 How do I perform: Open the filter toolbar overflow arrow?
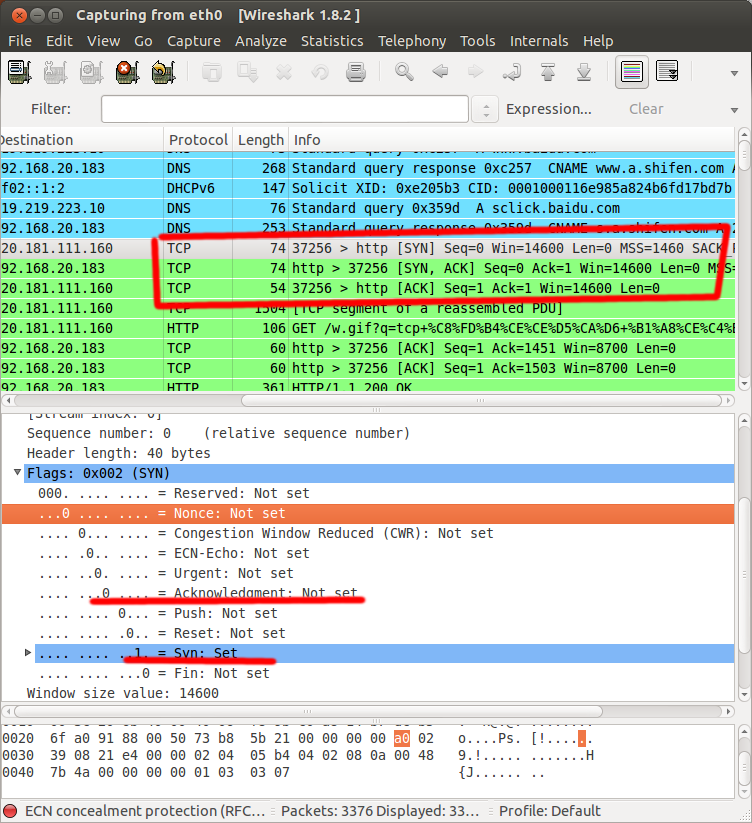pyautogui.click(x=735, y=110)
